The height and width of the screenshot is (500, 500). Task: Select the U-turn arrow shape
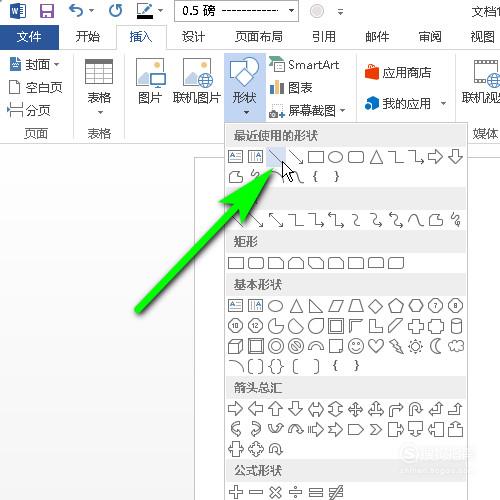click(x=416, y=409)
